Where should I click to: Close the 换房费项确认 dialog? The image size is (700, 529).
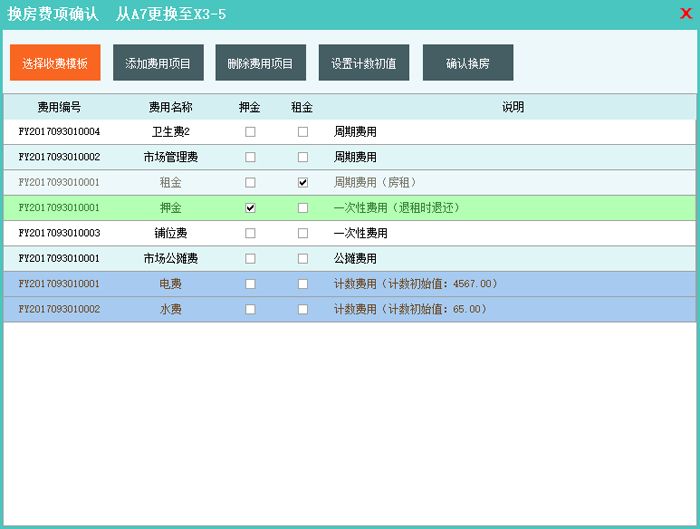pos(685,14)
